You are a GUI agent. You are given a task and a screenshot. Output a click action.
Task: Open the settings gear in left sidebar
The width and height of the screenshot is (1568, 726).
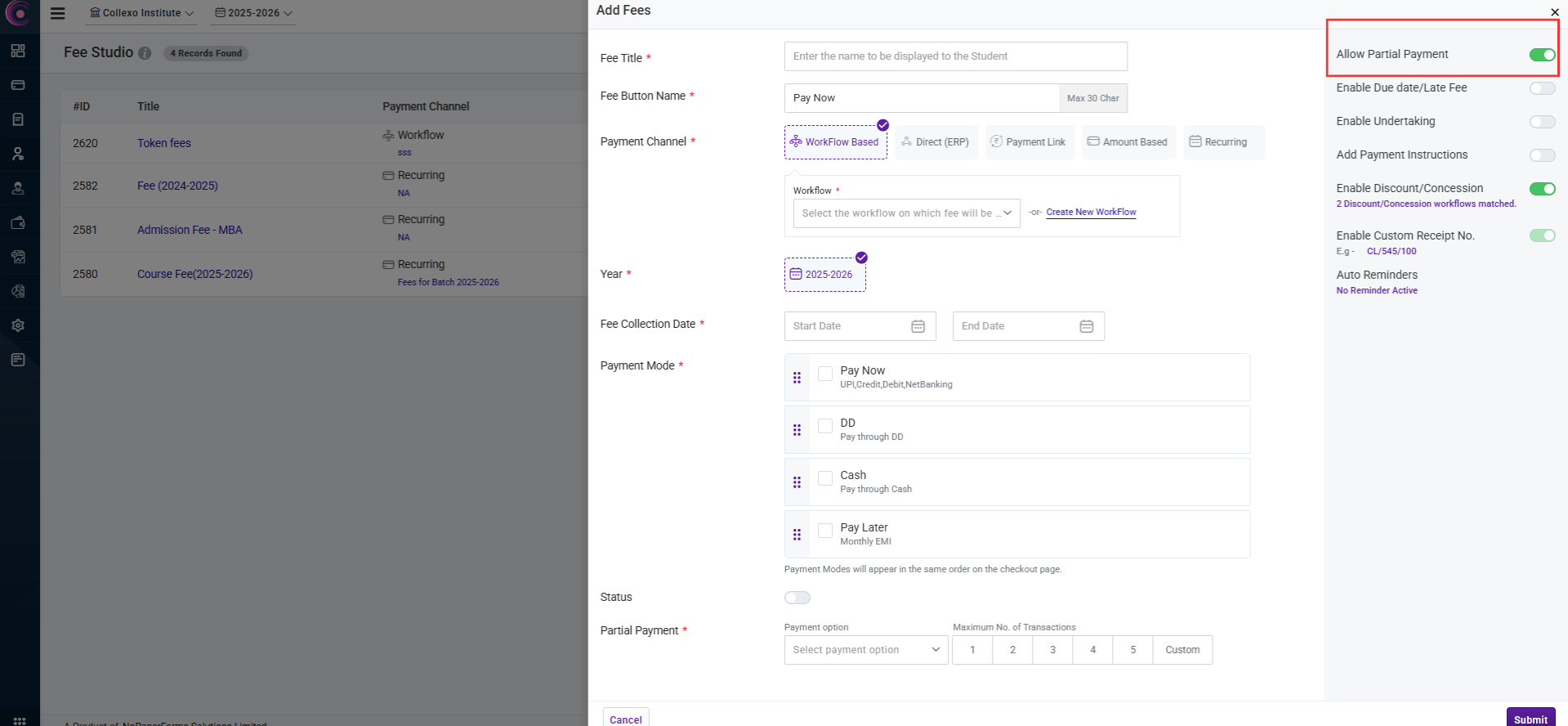(18, 325)
